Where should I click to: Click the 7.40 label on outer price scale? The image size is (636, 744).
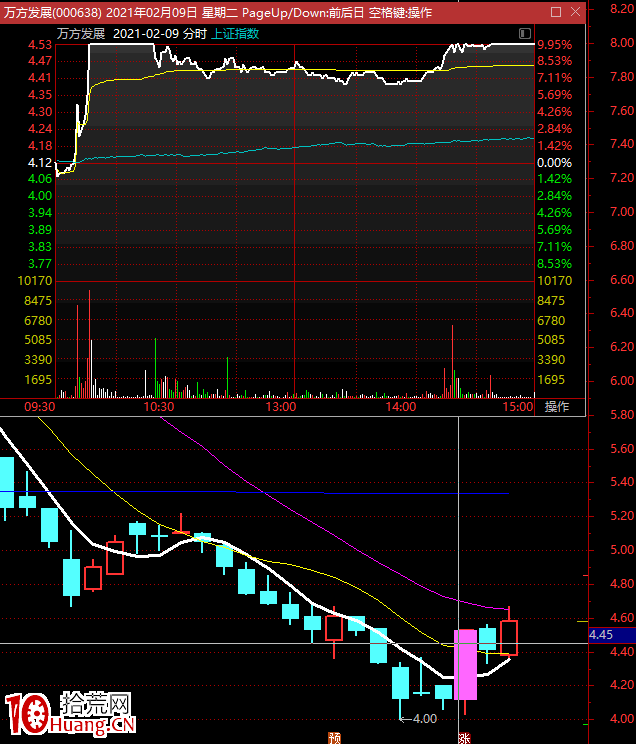pos(622,144)
